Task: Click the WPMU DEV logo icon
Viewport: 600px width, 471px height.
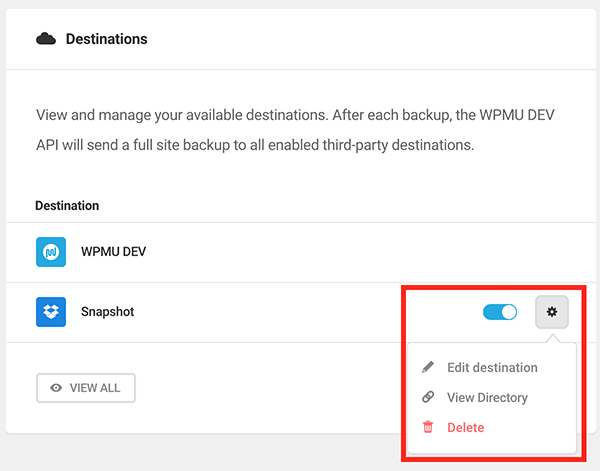Action: click(51, 252)
